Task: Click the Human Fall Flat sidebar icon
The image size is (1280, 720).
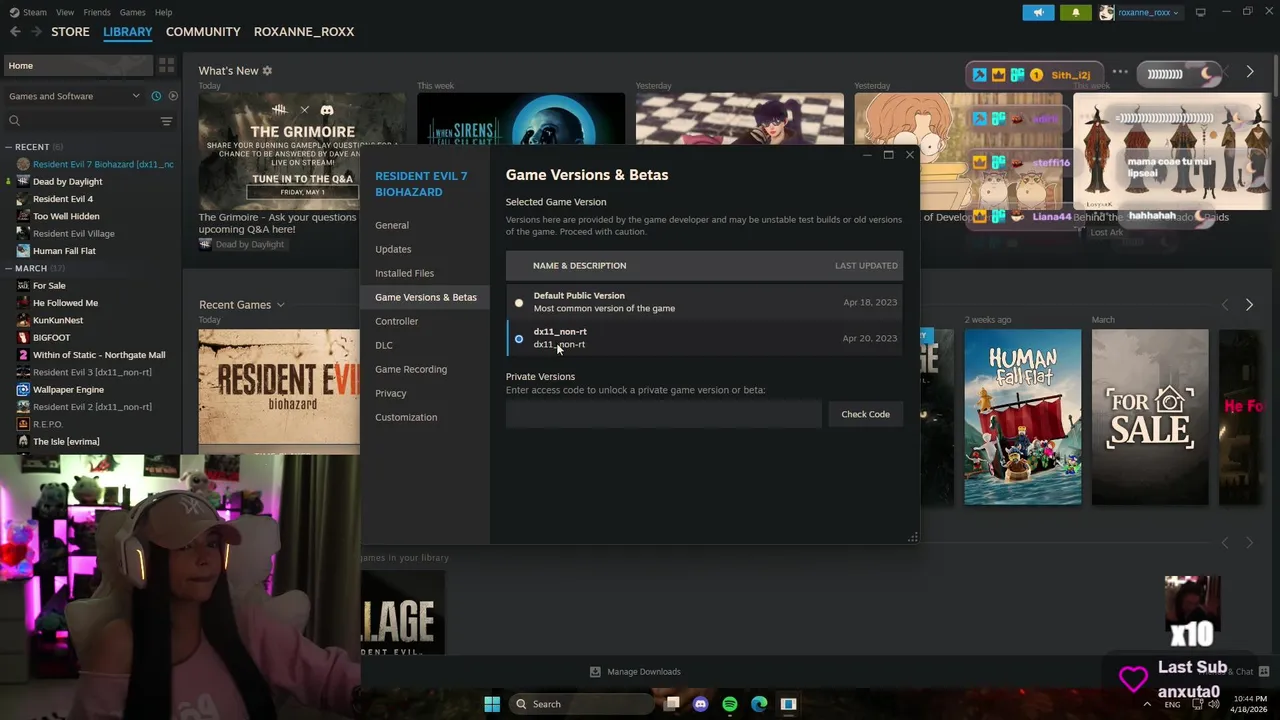Action: (x=23, y=251)
